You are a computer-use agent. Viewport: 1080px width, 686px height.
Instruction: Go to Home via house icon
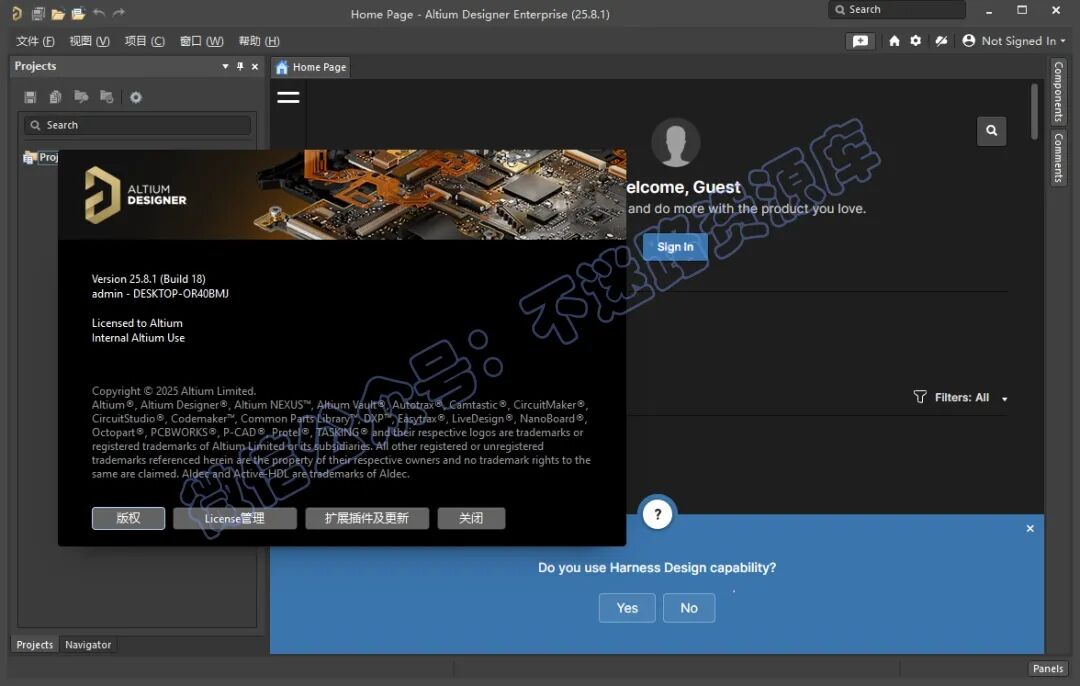point(894,41)
